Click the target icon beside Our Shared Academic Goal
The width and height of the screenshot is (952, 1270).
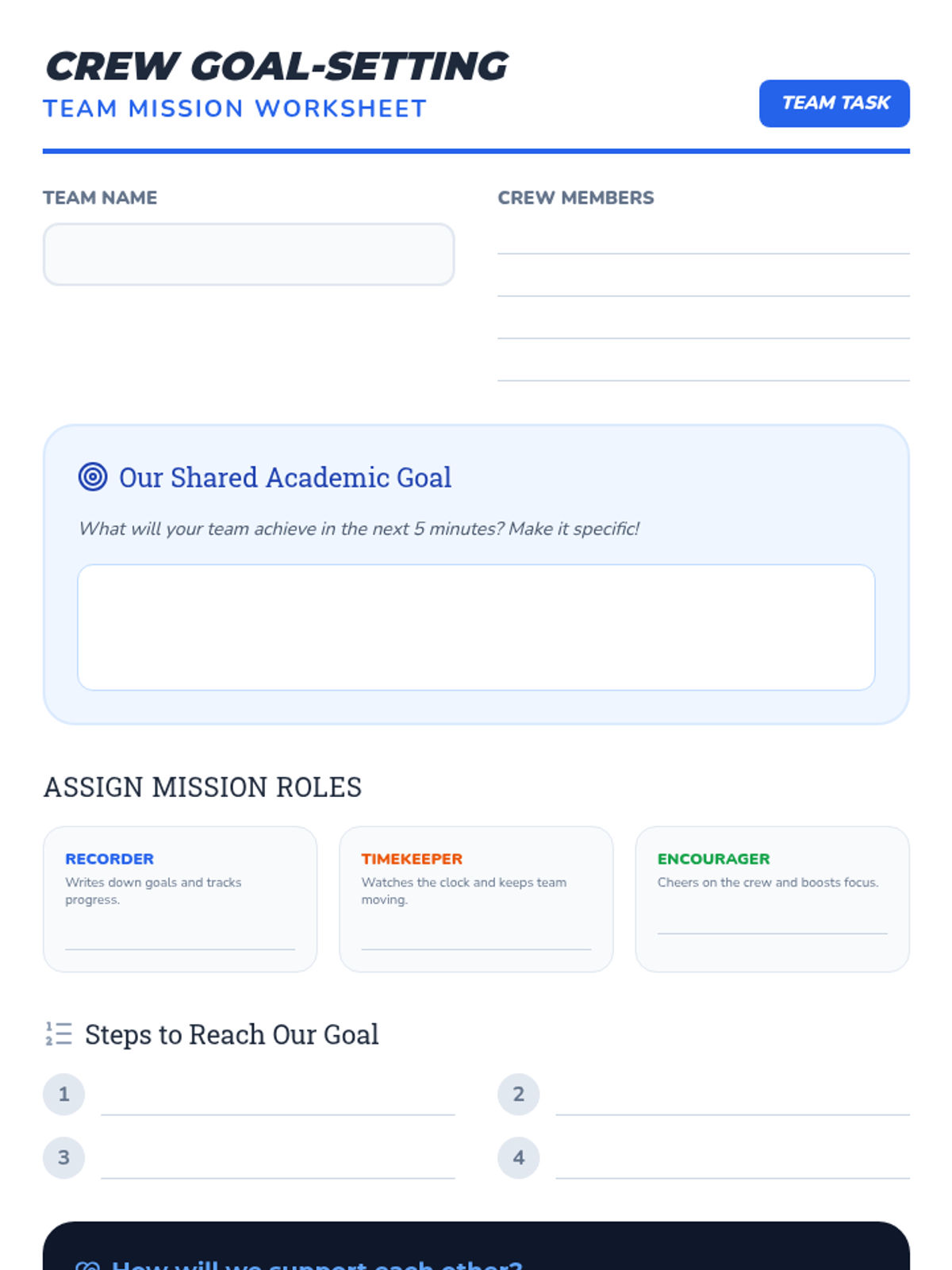(x=93, y=477)
